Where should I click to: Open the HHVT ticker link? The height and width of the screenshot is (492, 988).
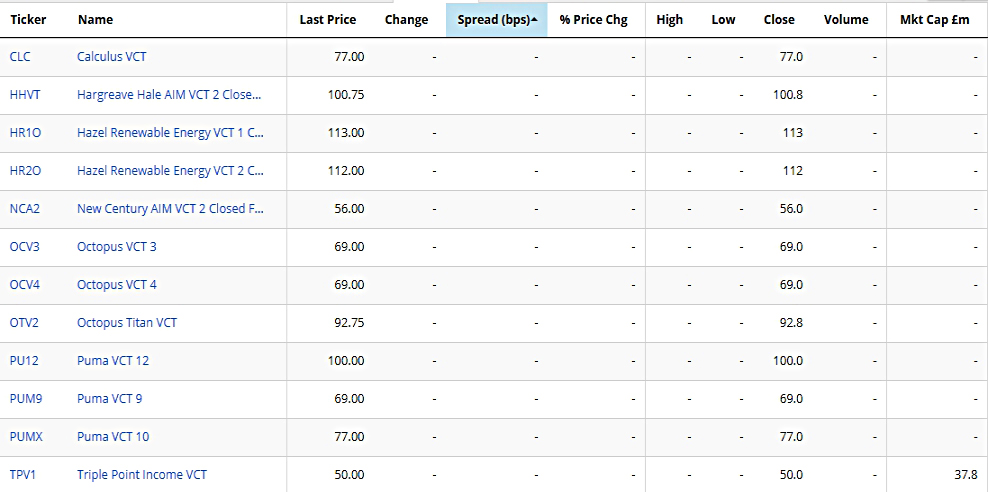tap(25, 95)
